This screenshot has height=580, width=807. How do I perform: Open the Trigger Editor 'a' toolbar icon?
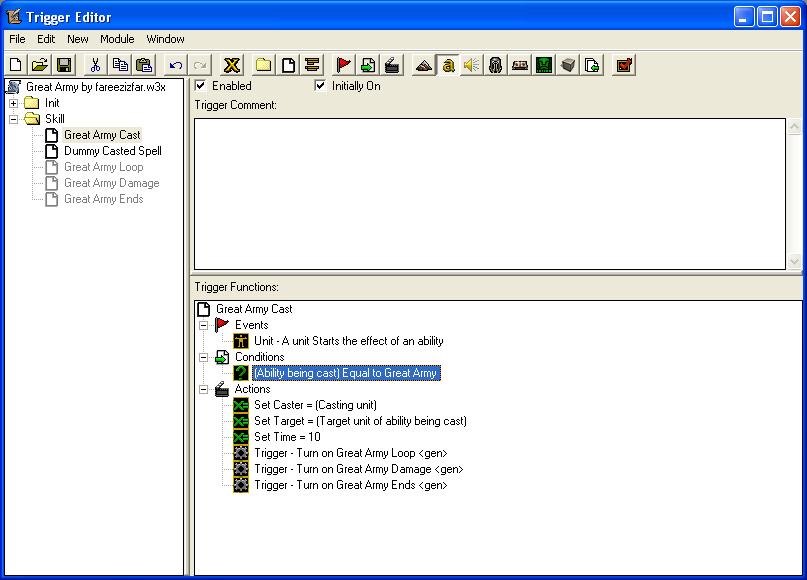tap(448, 65)
